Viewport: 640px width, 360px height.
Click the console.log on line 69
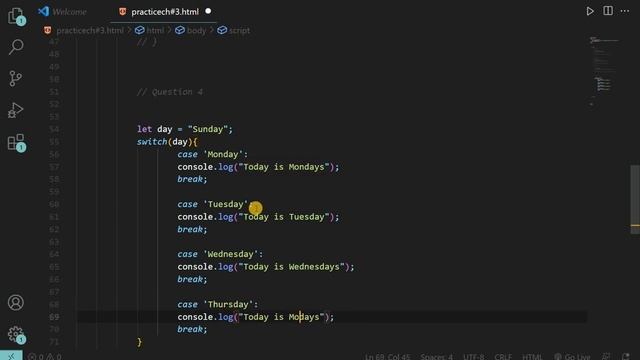[256, 317]
